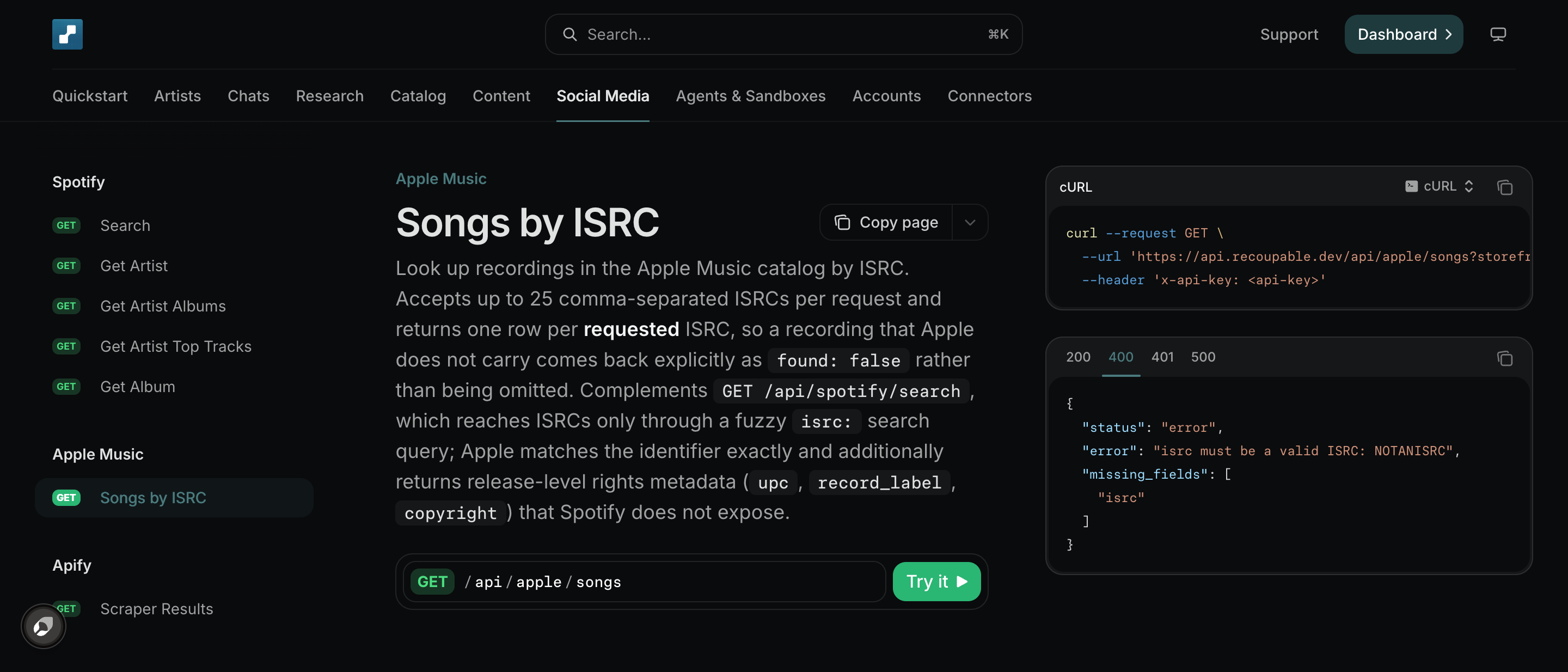Viewport: 1568px width, 672px height.
Task: Open the Content tab
Action: coord(501,95)
